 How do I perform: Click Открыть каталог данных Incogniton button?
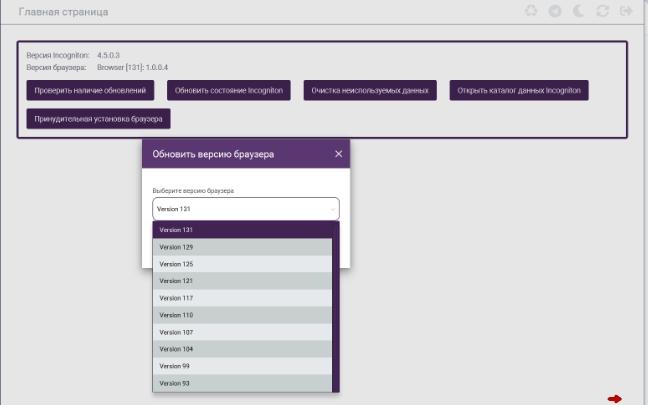click(x=519, y=90)
